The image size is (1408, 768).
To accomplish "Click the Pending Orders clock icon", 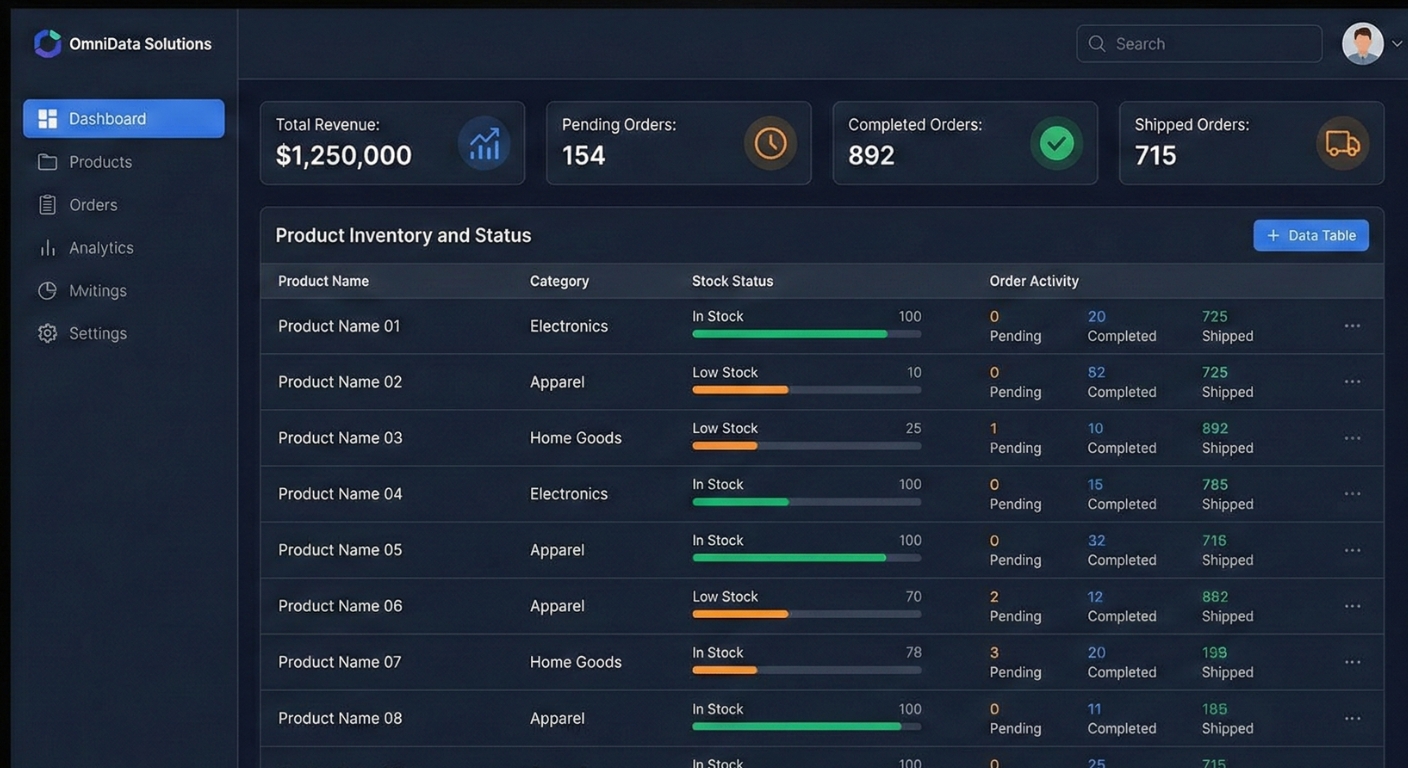I will point(770,143).
